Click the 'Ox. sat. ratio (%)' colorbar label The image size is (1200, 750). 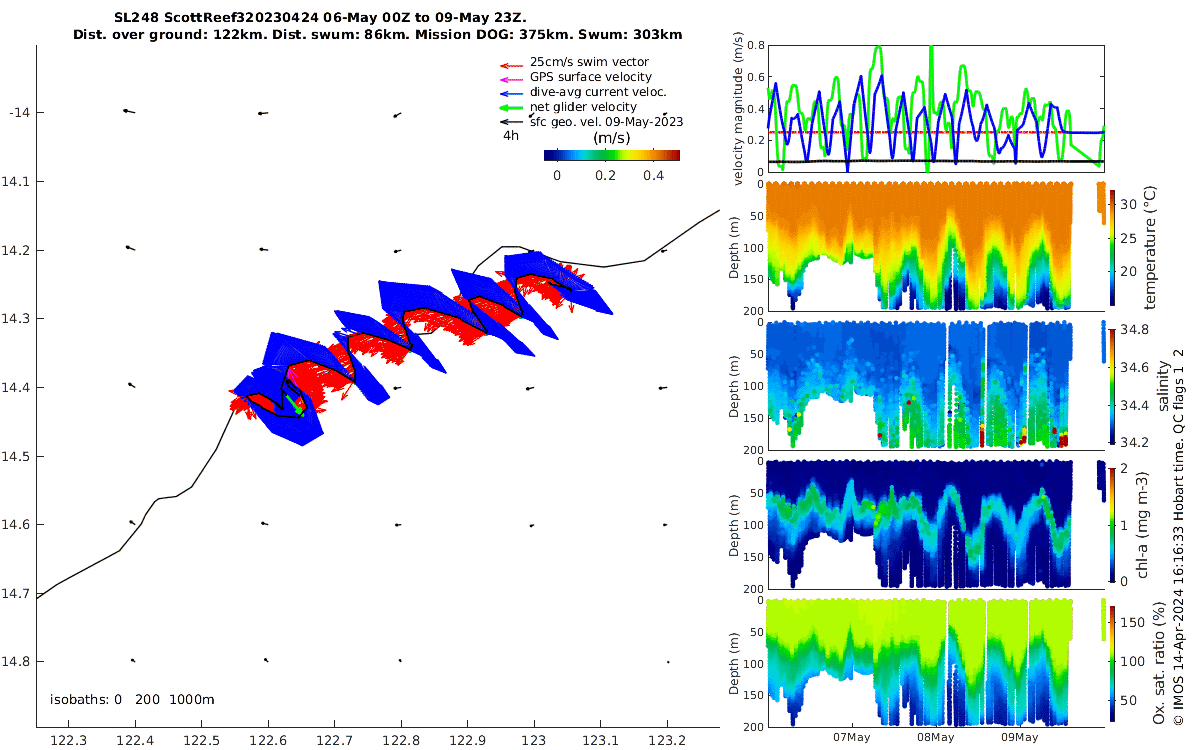(1160, 662)
